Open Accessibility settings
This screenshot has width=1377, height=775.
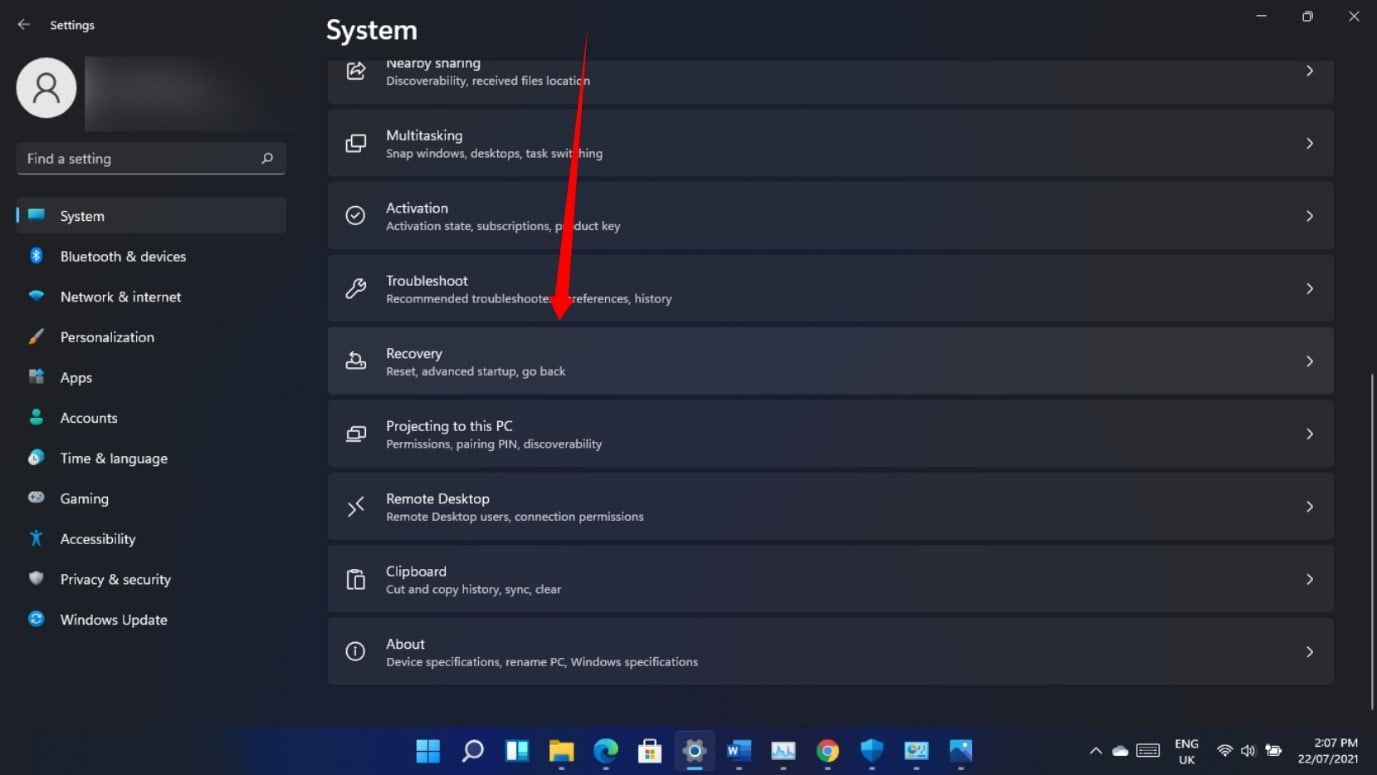[x=97, y=538]
